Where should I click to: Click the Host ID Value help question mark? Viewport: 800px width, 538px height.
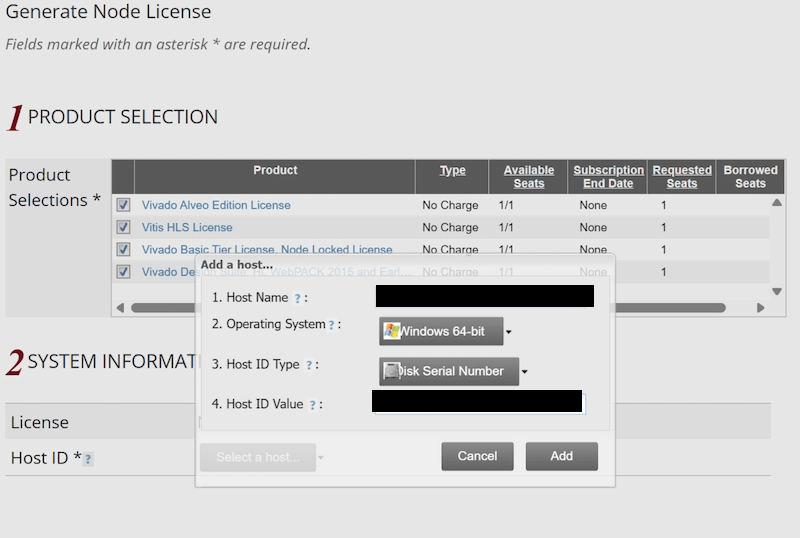(313, 405)
